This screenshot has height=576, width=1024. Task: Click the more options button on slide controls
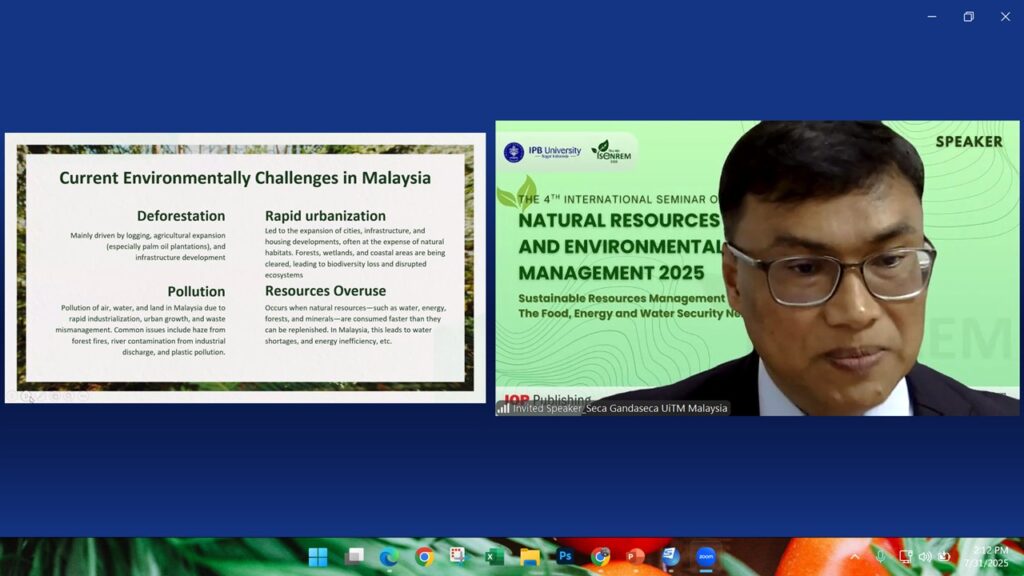point(84,396)
